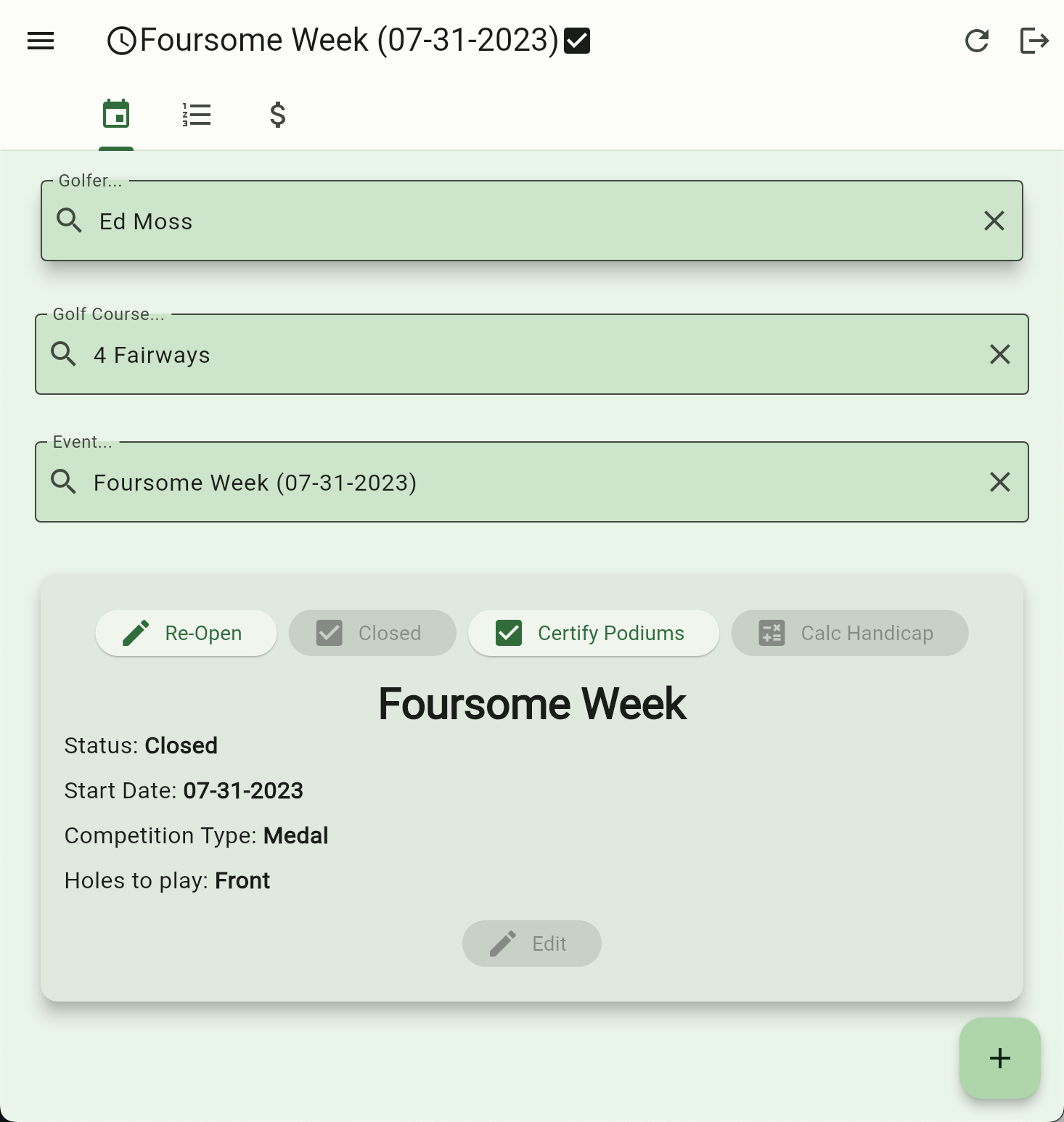Switch to the numbered list tab
Screen dimensions: 1064x1122
(x=197, y=115)
